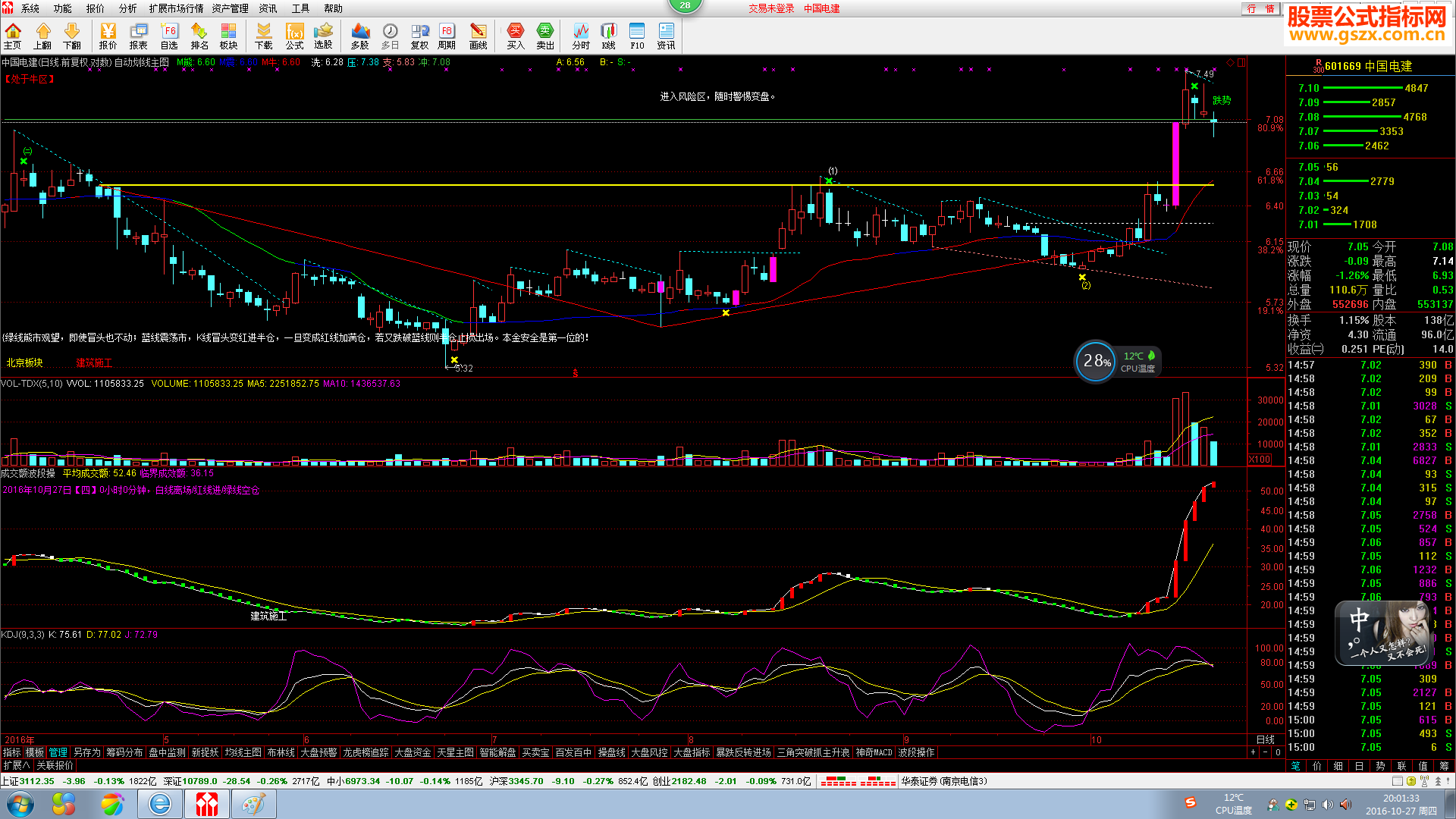Click the minus zoom-out chart button
This screenshot has width=1456, height=819.
pos(1265,752)
